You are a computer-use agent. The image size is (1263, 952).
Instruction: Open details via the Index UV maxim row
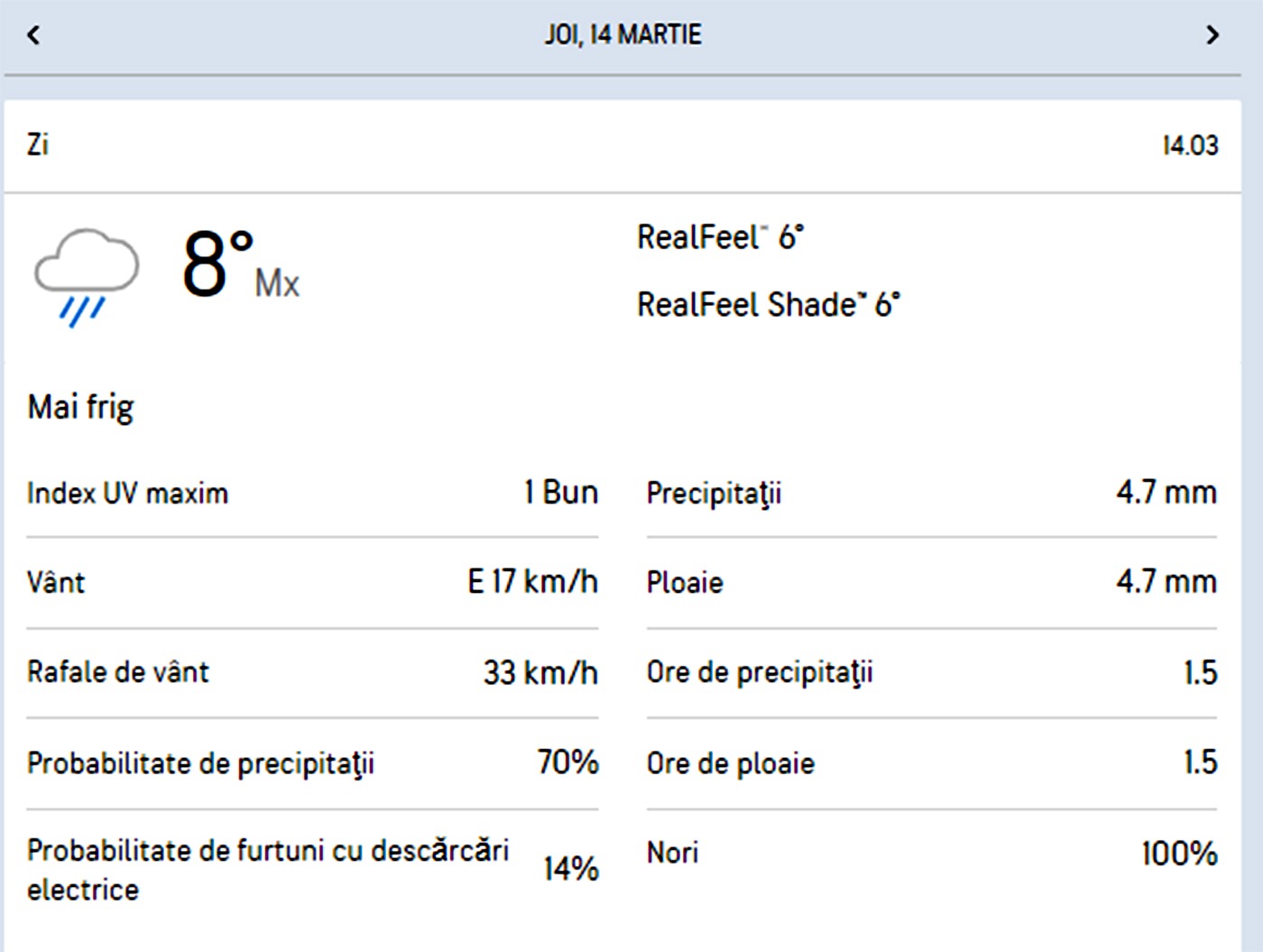tap(311, 493)
